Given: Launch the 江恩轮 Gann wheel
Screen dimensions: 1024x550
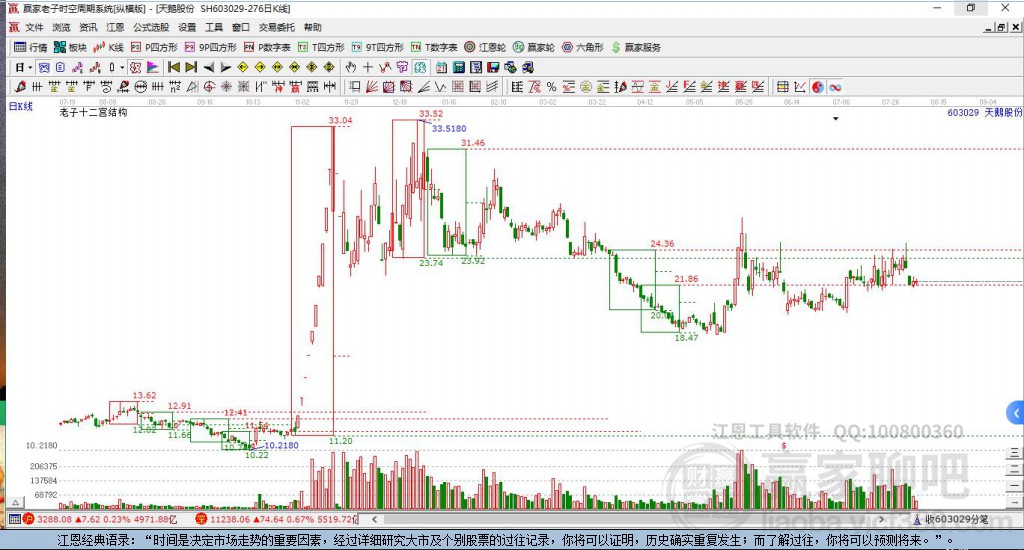Looking at the screenshot, I should tap(485, 47).
